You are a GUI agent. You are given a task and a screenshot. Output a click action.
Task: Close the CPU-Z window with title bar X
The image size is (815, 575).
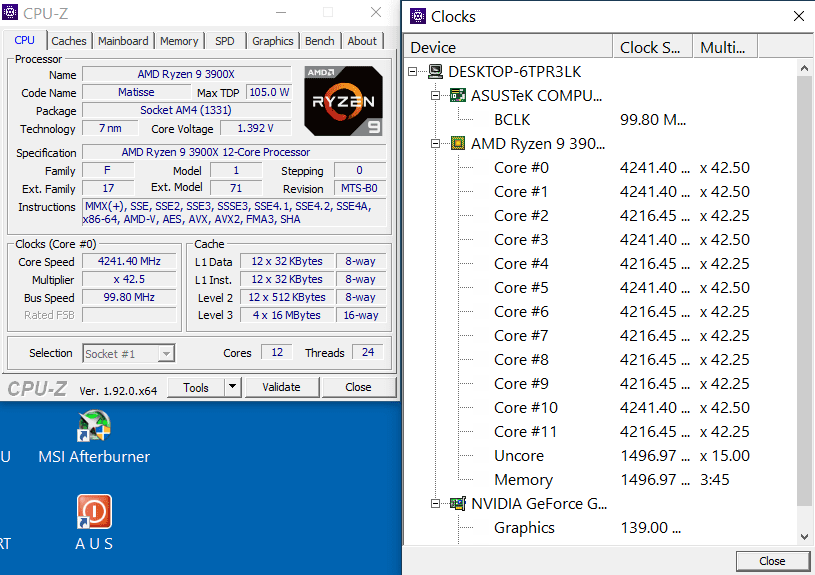(x=376, y=12)
